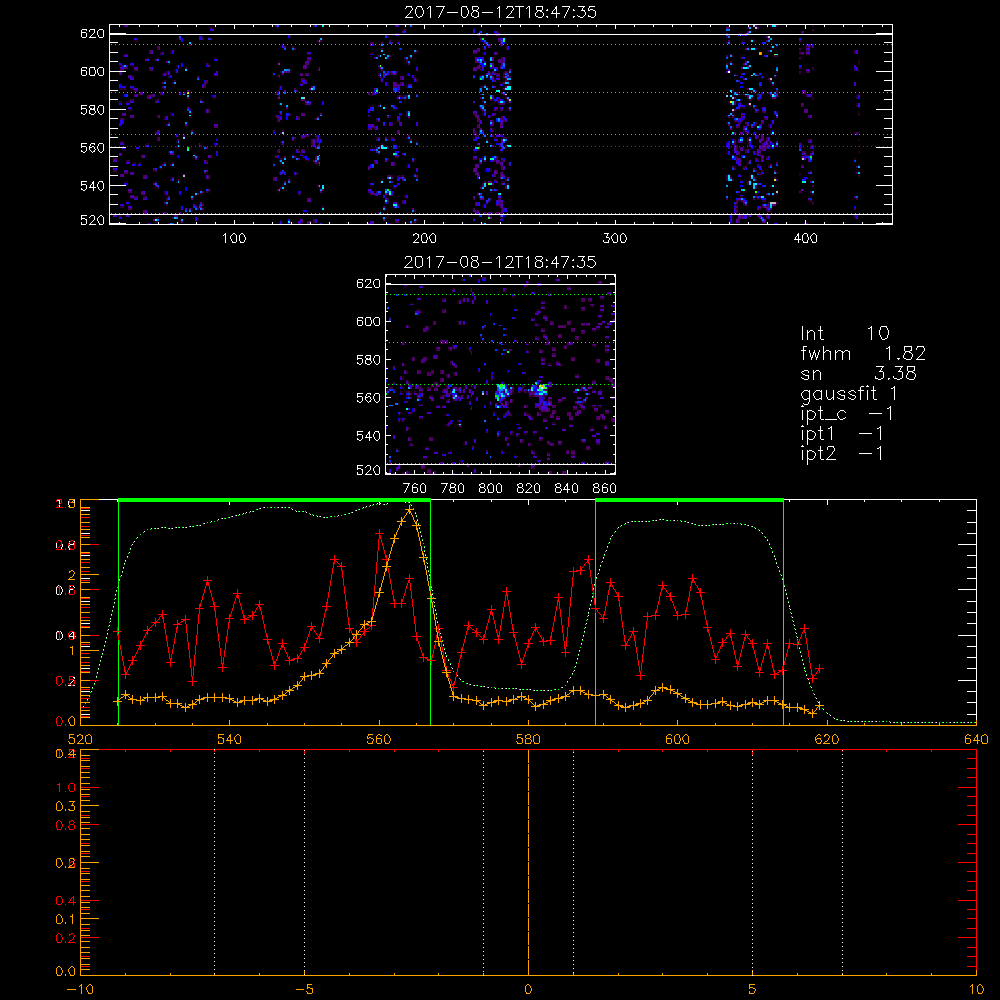Click the left thick green bar above profile
The width and height of the screenshot is (1000, 1000).
(274, 500)
